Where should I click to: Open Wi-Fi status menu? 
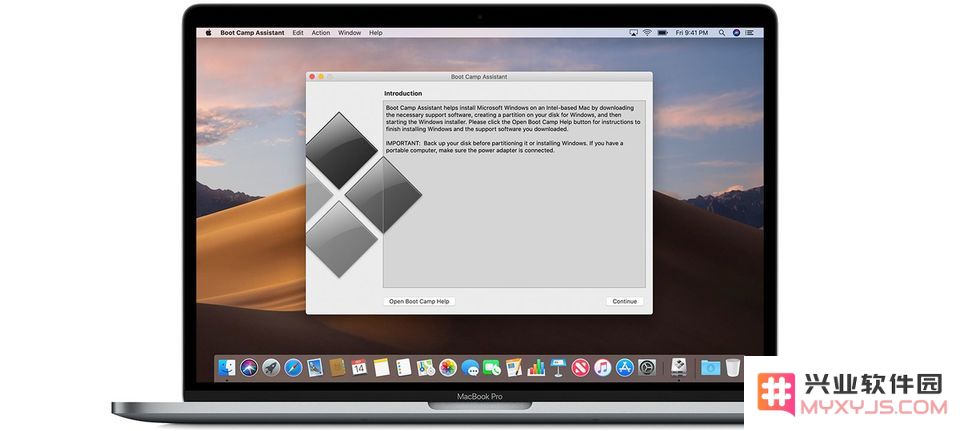coord(647,32)
